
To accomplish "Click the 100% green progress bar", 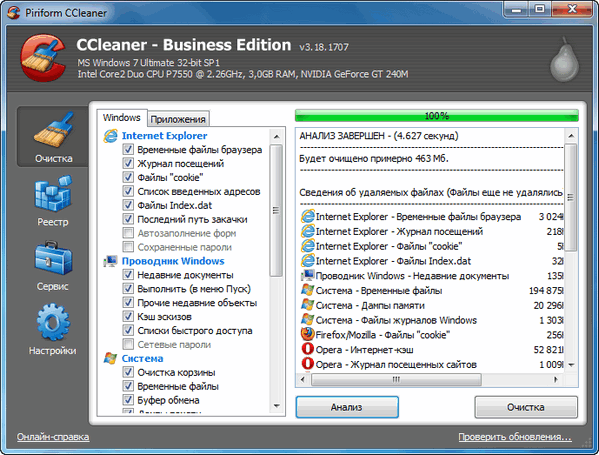I will tap(437, 116).
